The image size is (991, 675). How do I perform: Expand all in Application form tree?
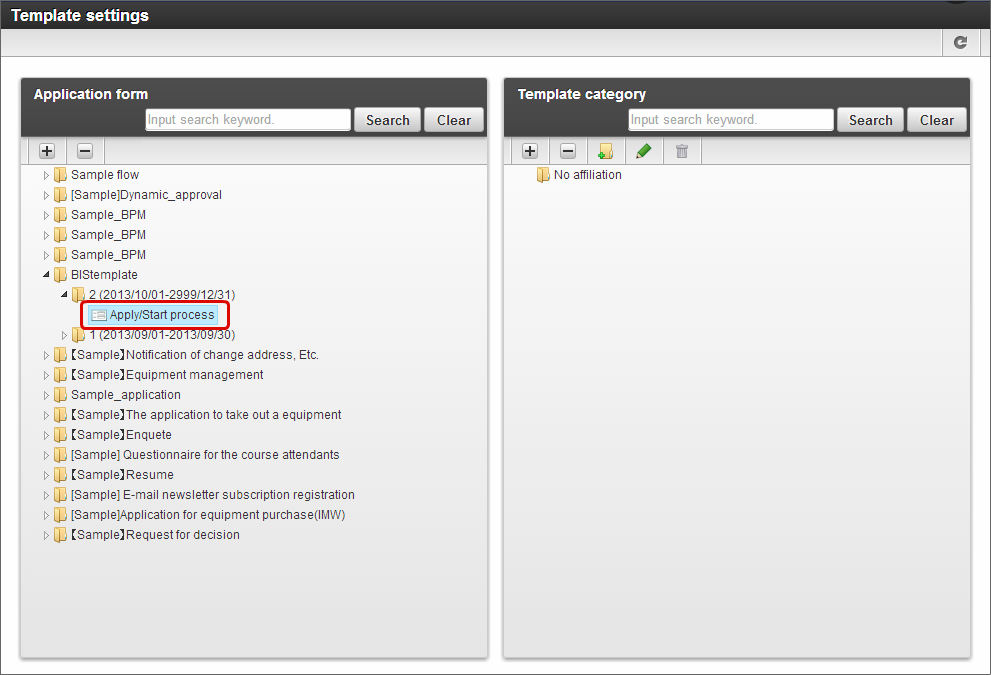(x=47, y=151)
